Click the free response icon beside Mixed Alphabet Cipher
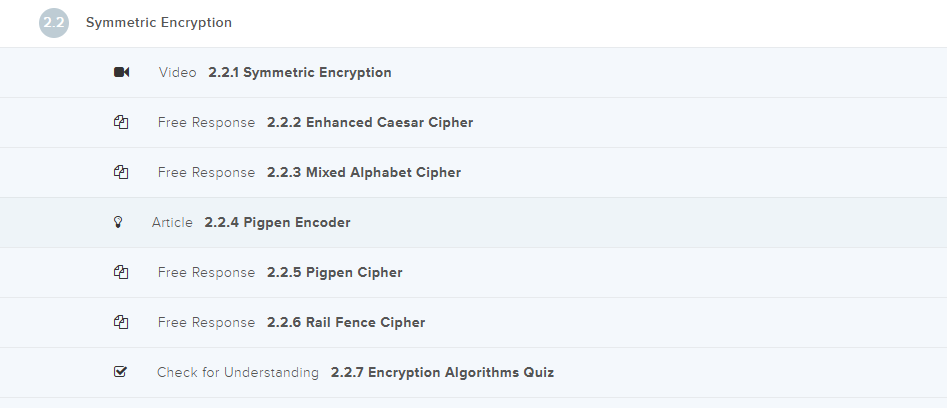 [121, 172]
